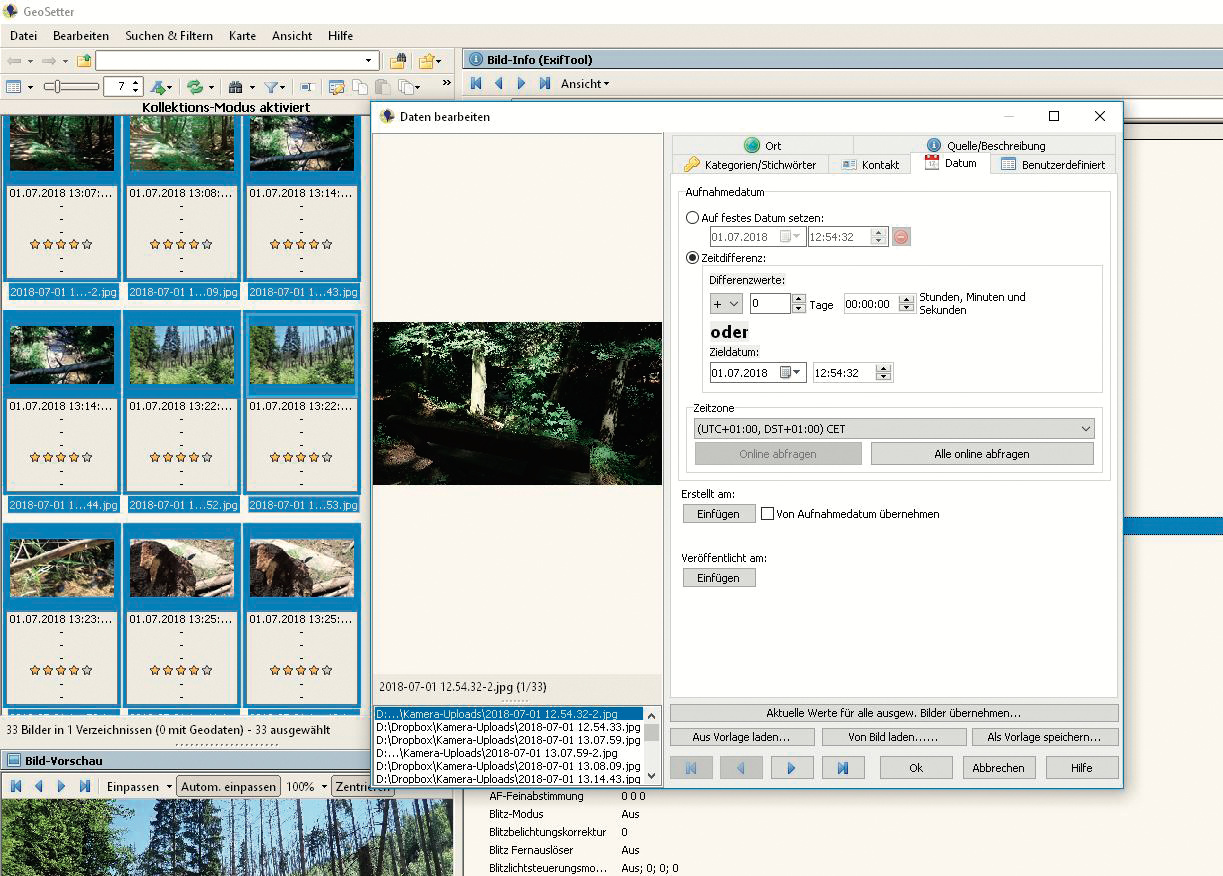Screen dimensions: 1223x876
Task: Click the funnel filter icon
Action: click(271, 88)
